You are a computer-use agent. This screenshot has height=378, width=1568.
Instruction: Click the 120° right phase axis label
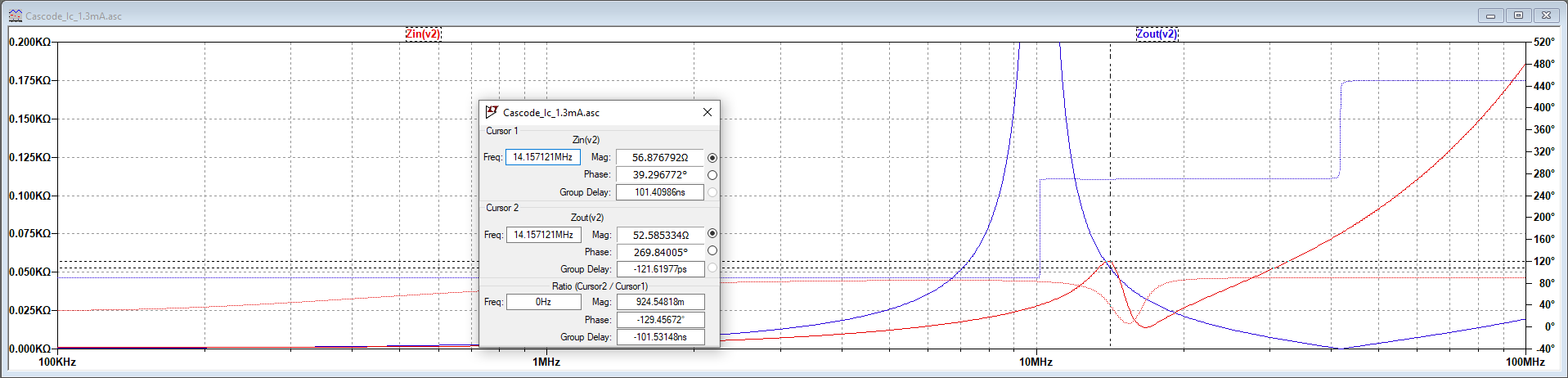1544,261
